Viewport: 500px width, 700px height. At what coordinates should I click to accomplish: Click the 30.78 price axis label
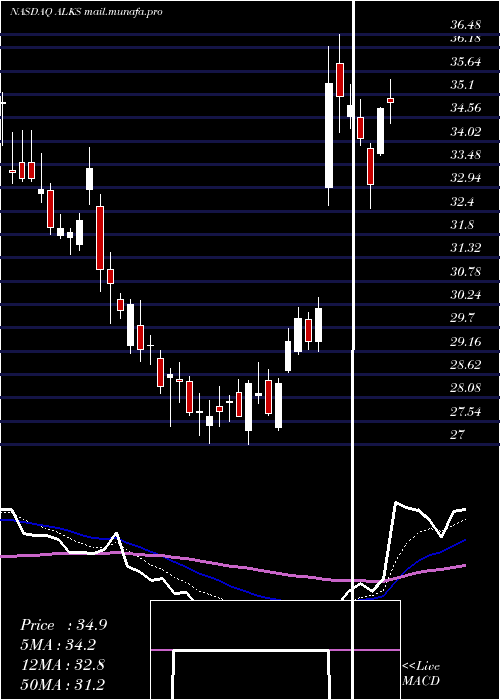(x=466, y=272)
